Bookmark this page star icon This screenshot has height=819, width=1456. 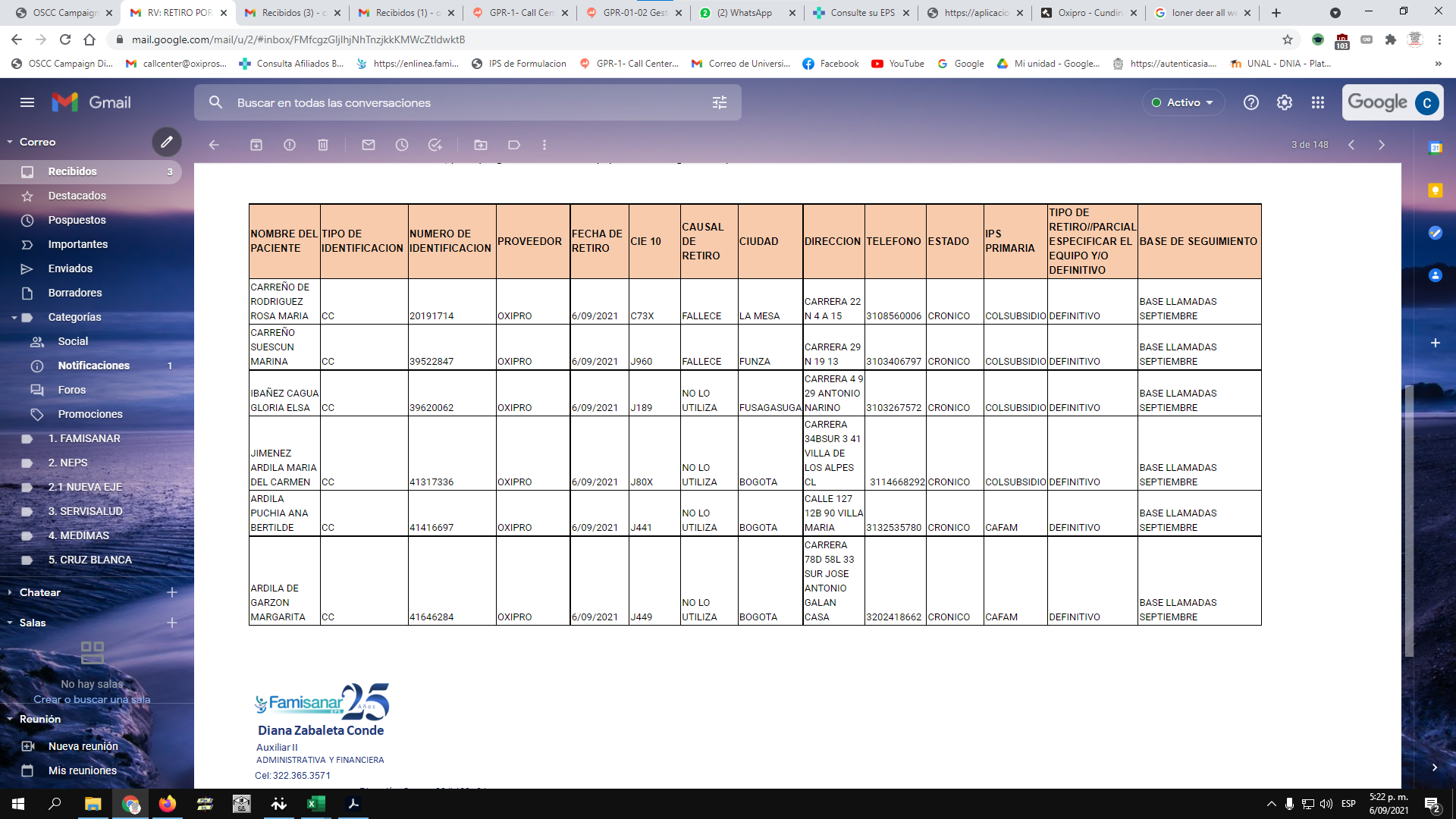pyautogui.click(x=1288, y=39)
